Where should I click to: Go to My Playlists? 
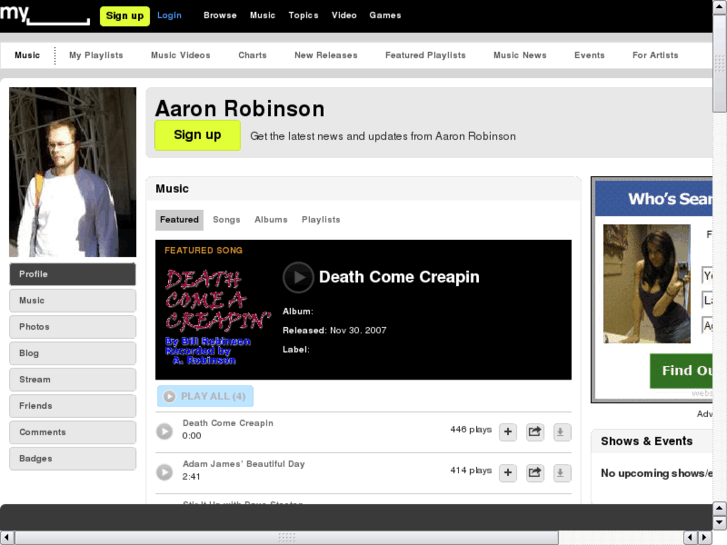[x=96, y=55]
